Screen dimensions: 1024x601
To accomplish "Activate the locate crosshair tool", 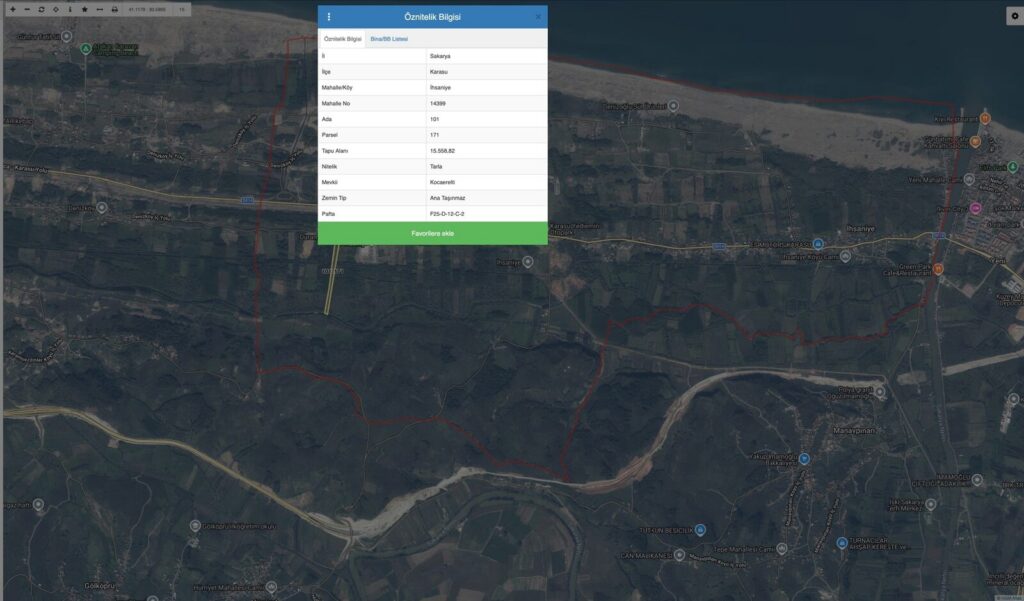I will tap(56, 9).
